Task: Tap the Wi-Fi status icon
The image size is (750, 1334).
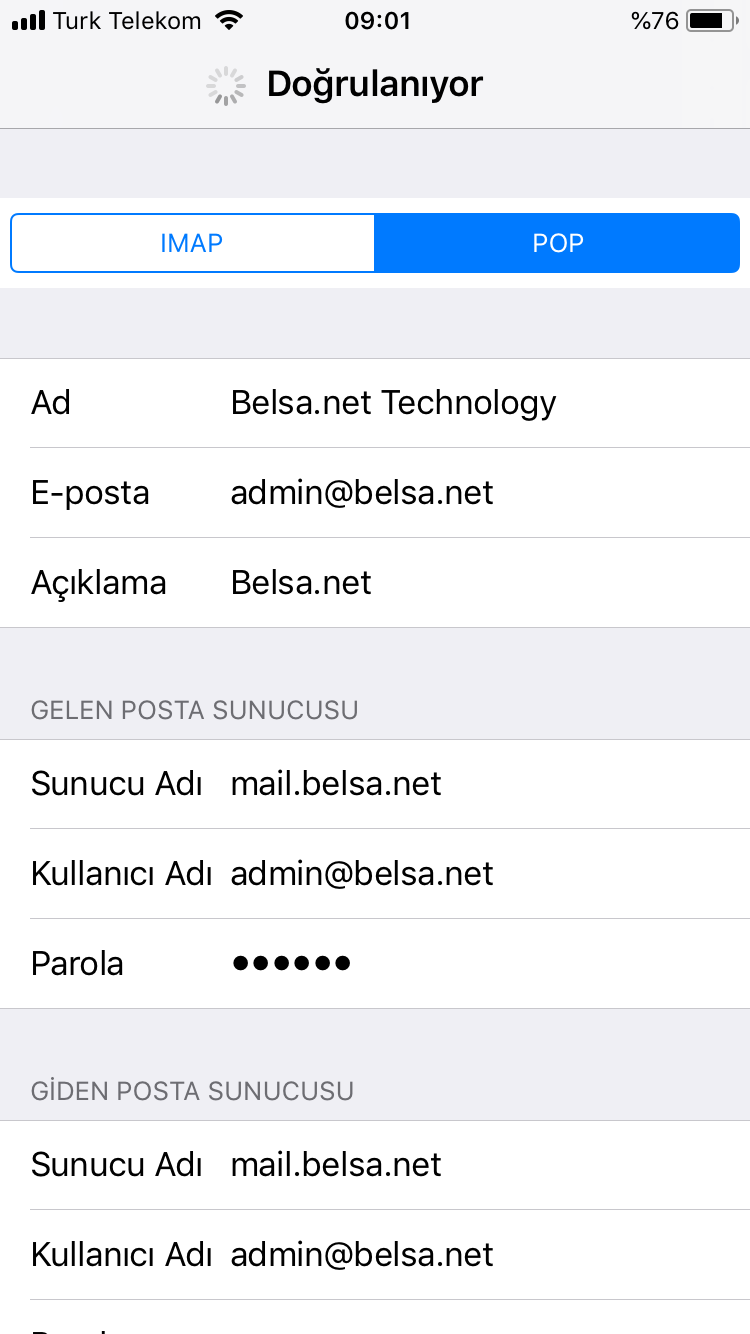Action: coord(229,21)
